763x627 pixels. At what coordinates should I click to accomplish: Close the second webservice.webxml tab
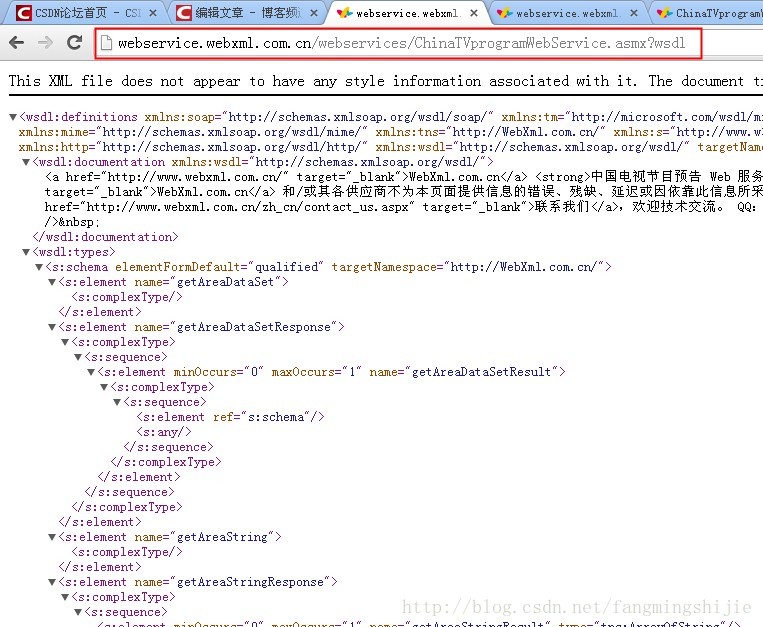(x=634, y=13)
